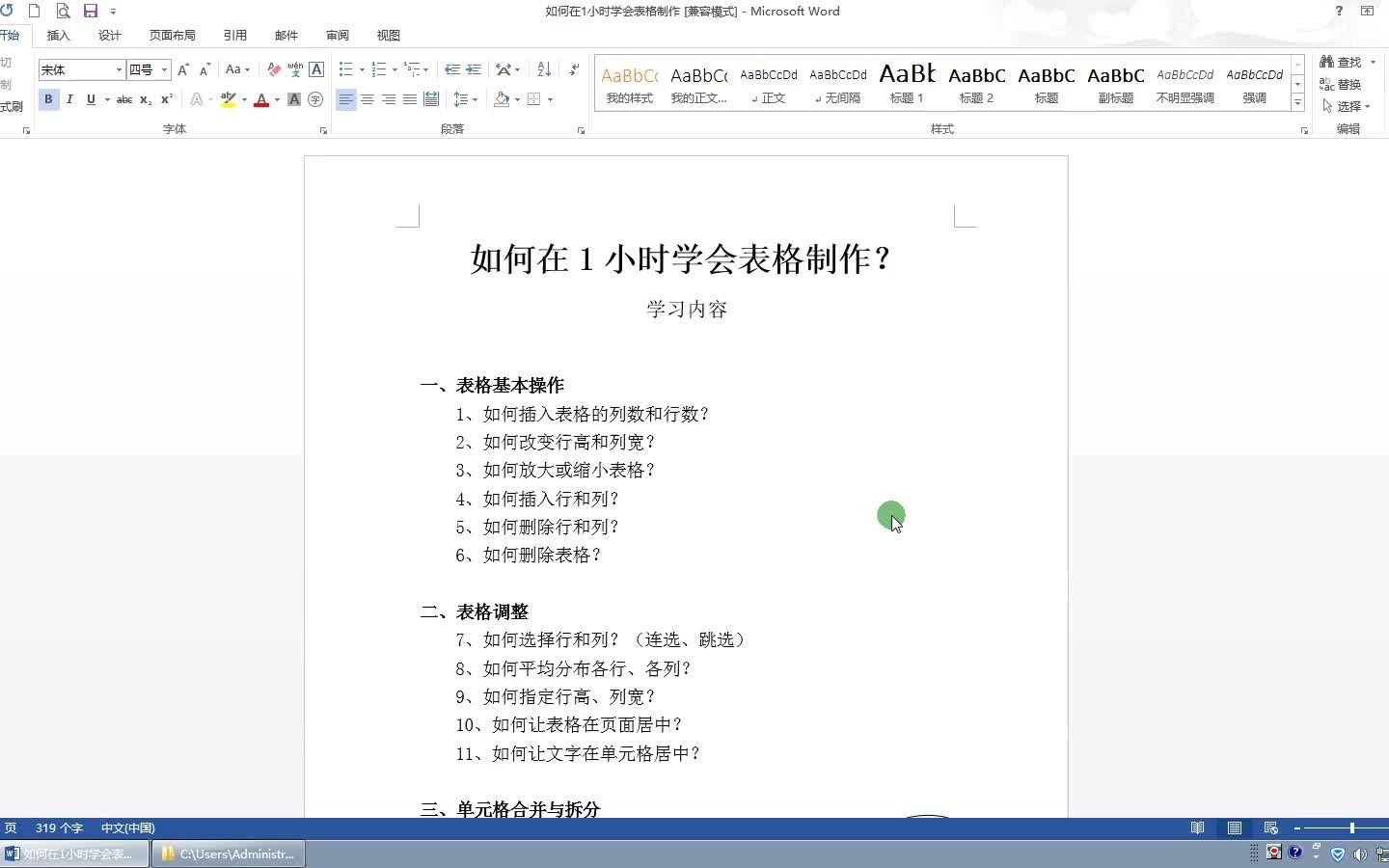The image size is (1389, 868).
Task: Click the Increase Indent icon
Action: click(x=473, y=69)
